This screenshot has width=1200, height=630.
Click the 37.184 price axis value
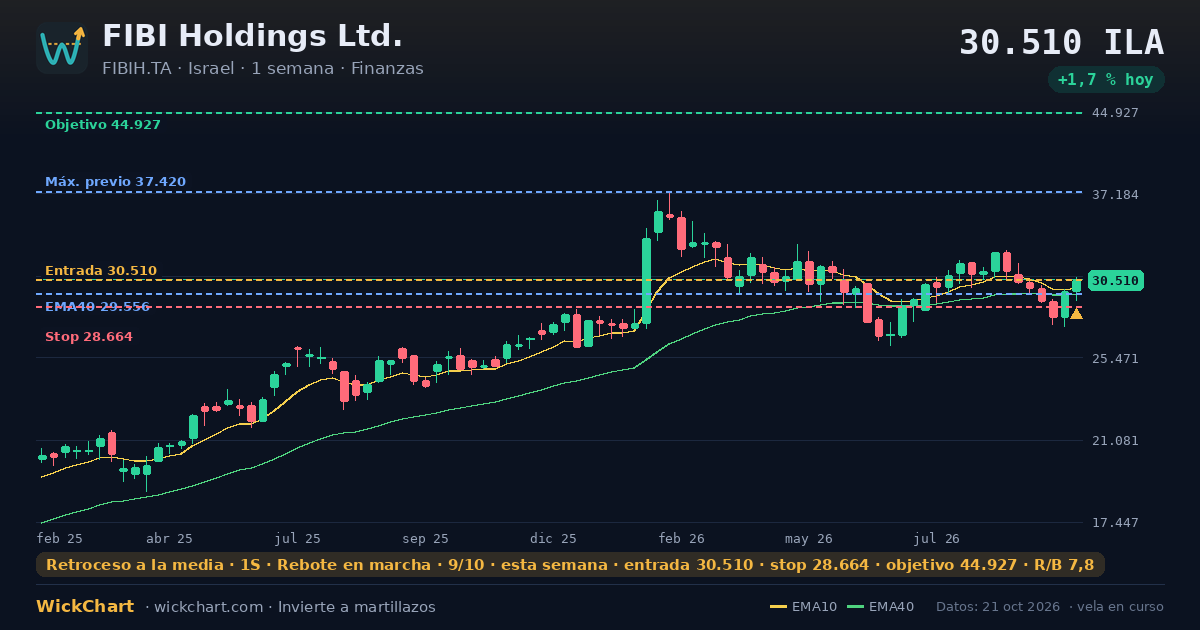coord(1115,195)
